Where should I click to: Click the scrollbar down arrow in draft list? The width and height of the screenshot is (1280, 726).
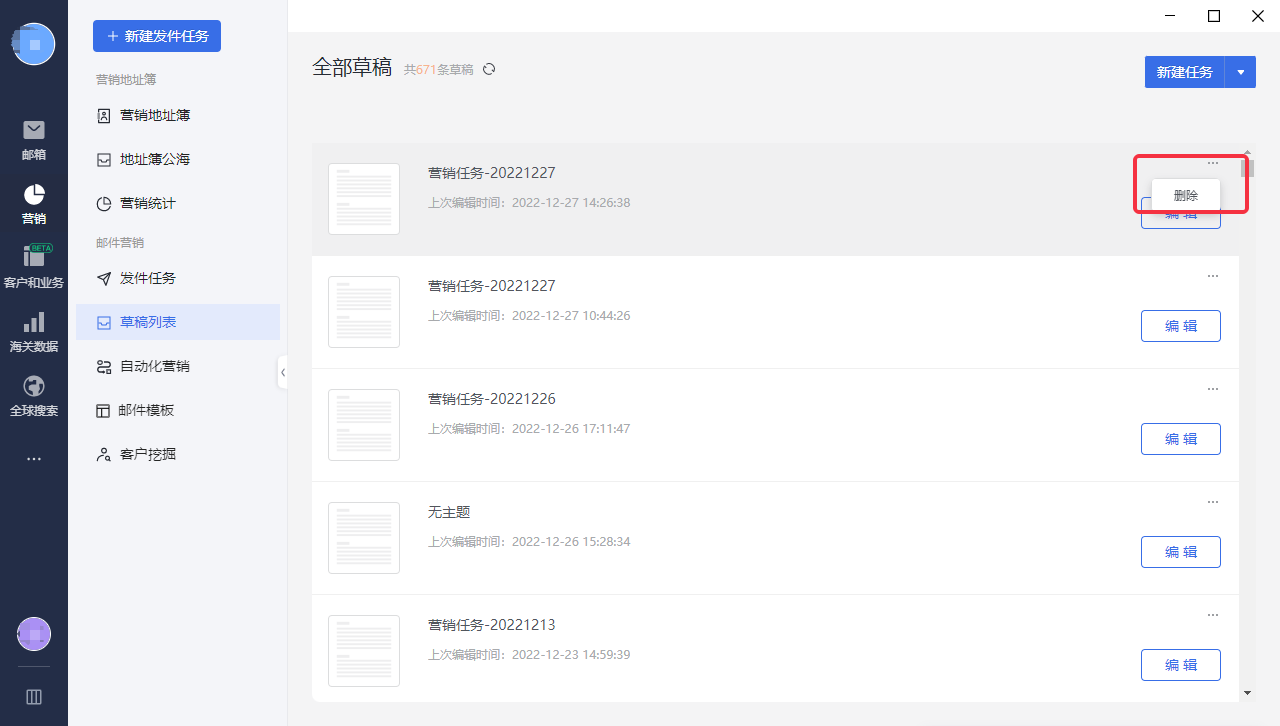(1247, 692)
